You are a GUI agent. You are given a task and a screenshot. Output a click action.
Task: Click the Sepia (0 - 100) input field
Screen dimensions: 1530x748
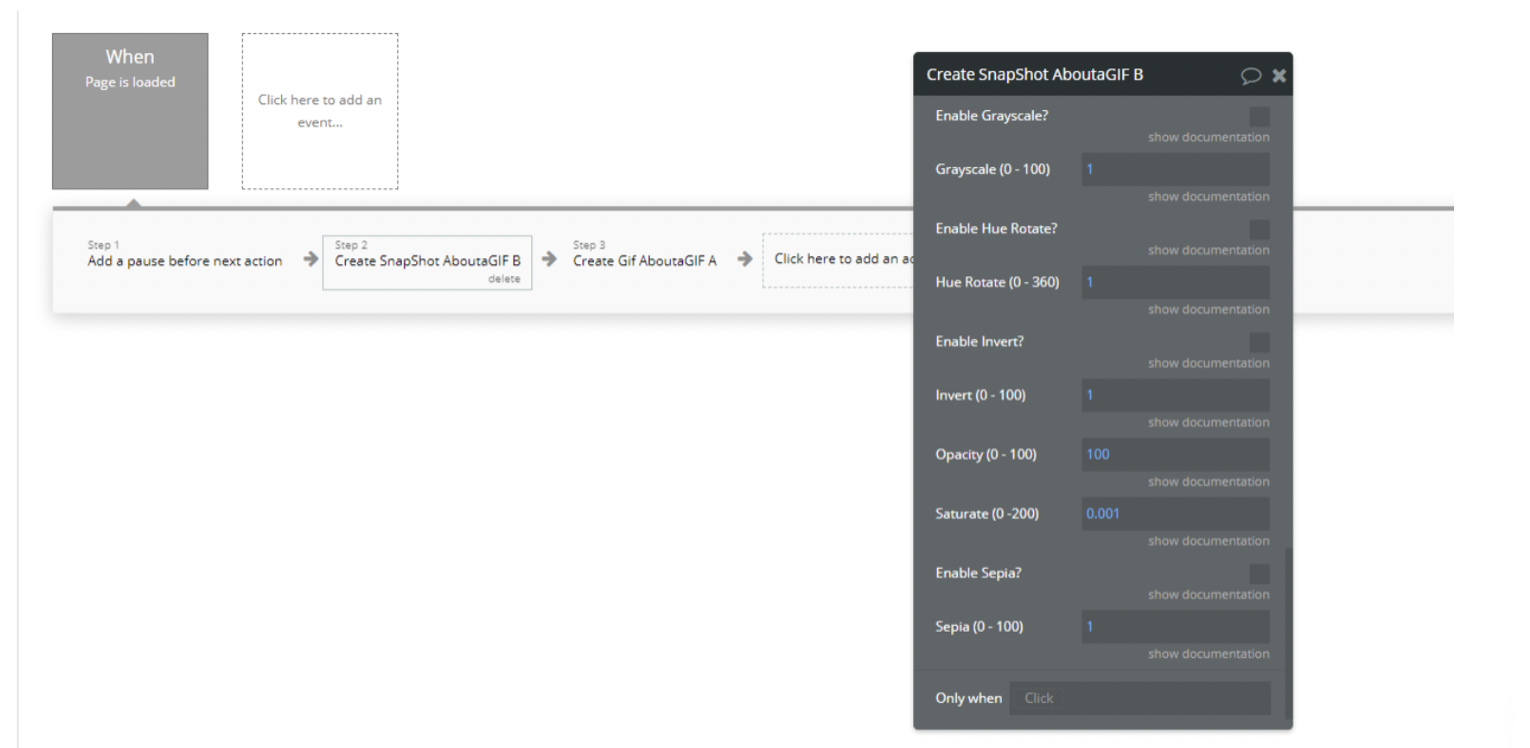tap(1175, 627)
